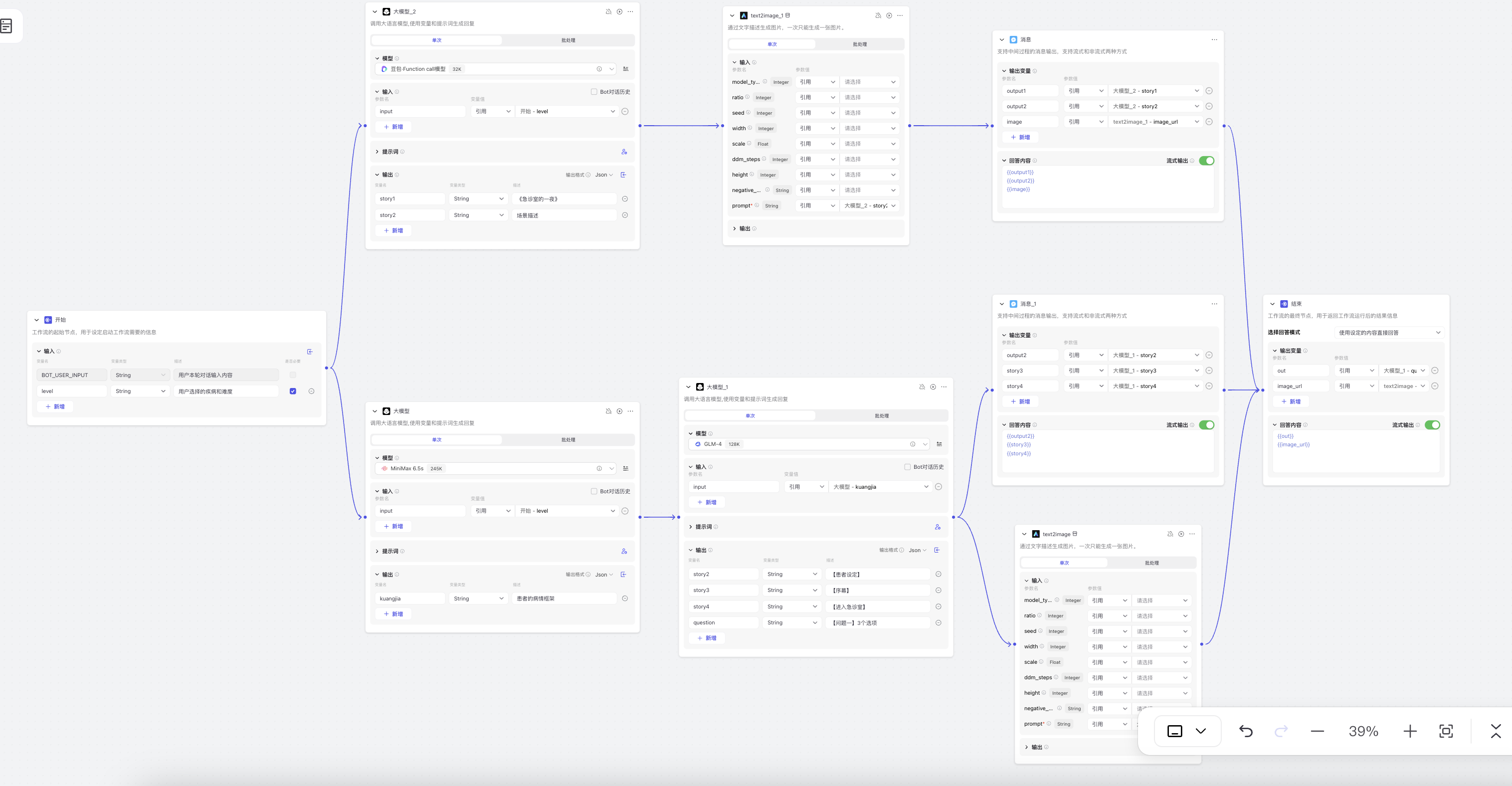Click the document list icon at top left
This screenshot has height=786, width=1512.
click(x=6, y=26)
